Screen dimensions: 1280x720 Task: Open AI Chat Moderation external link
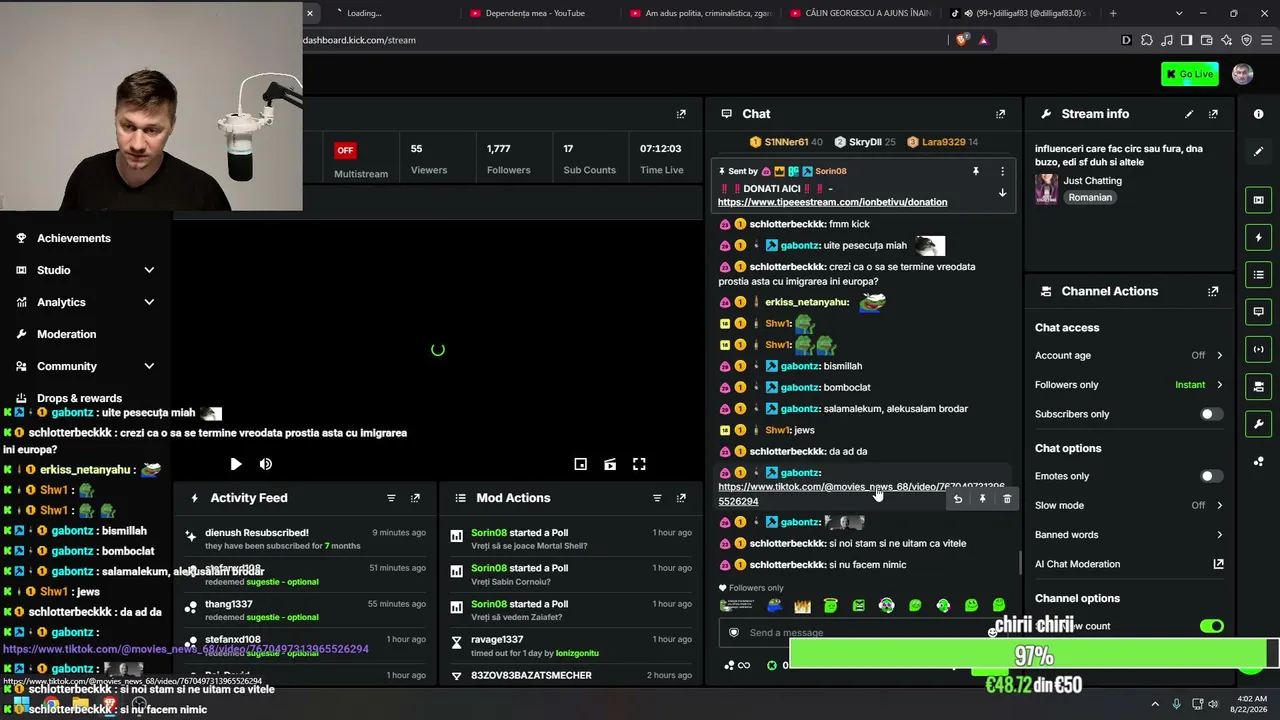coord(1218,564)
